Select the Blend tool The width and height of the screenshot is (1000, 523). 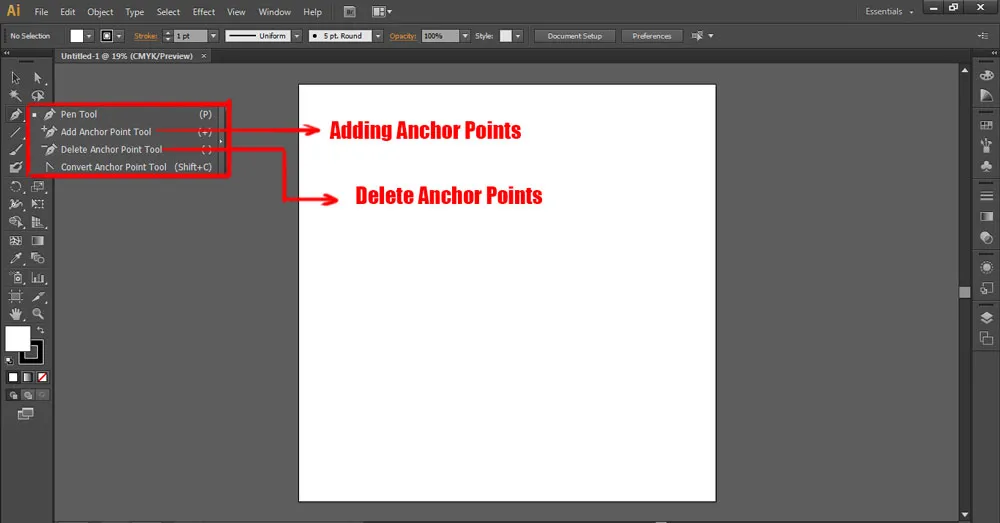pos(38,258)
